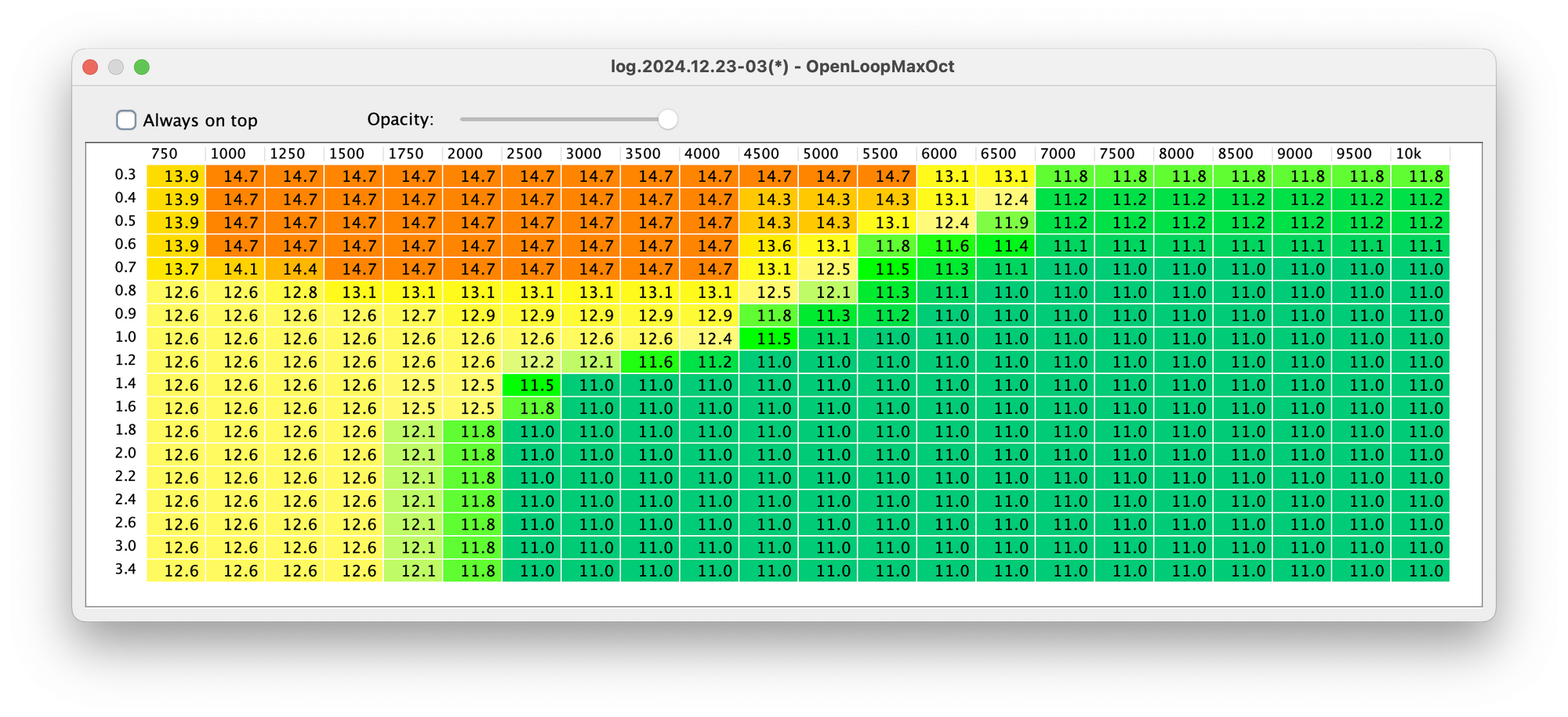Select the 2500 column header
The height and width of the screenshot is (717, 1568).
tap(532, 154)
